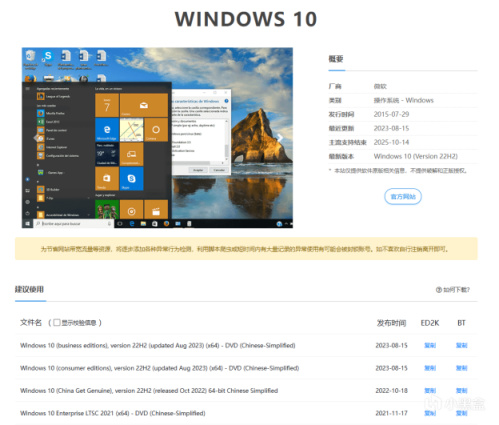Copy BT link for consumer editions 22H2
The width and height of the screenshot is (499, 425).
click(461, 368)
